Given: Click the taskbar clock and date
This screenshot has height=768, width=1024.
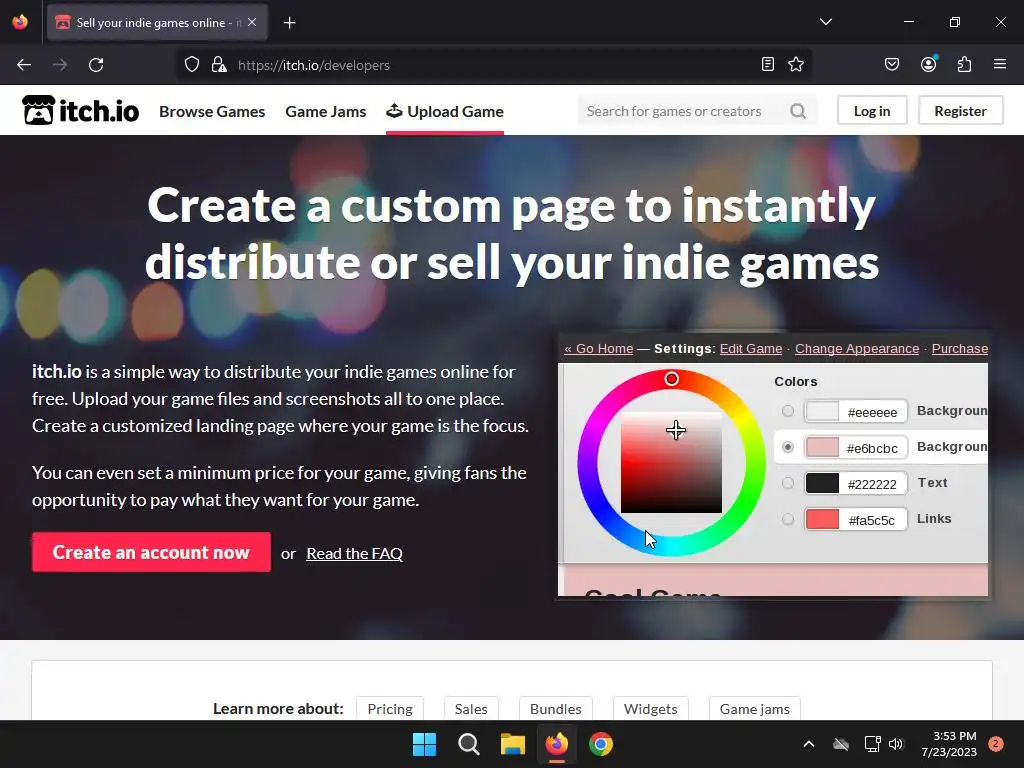Looking at the screenshot, I should (x=949, y=744).
